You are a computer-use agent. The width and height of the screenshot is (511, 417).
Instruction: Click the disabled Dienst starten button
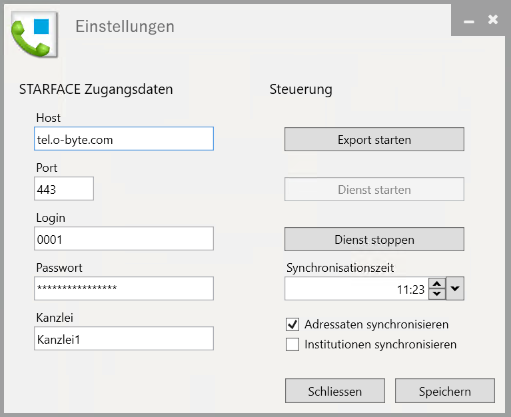374,189
